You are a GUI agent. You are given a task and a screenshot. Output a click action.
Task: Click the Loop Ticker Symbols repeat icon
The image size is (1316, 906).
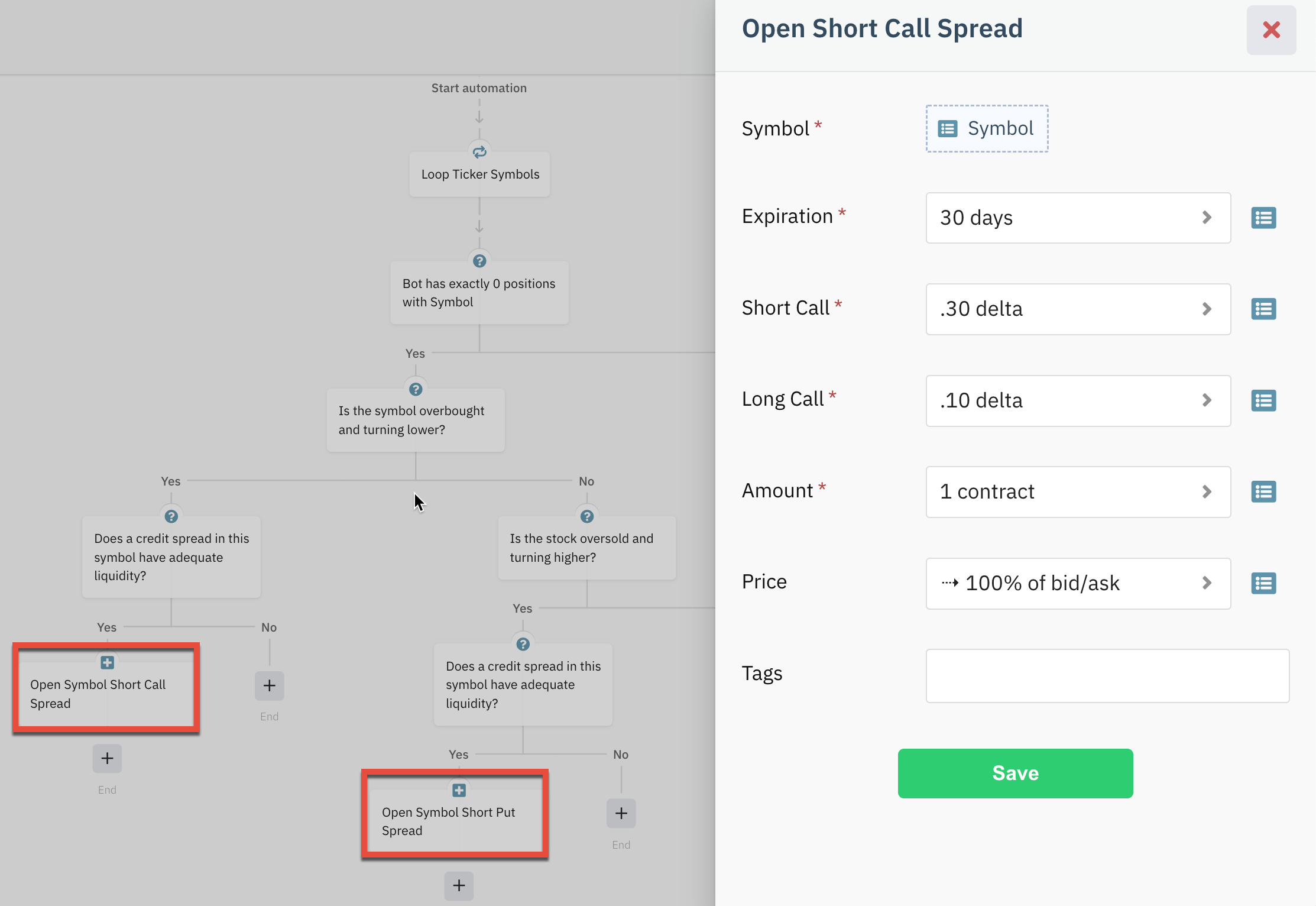pyautogui.click(x=479, y=152)
